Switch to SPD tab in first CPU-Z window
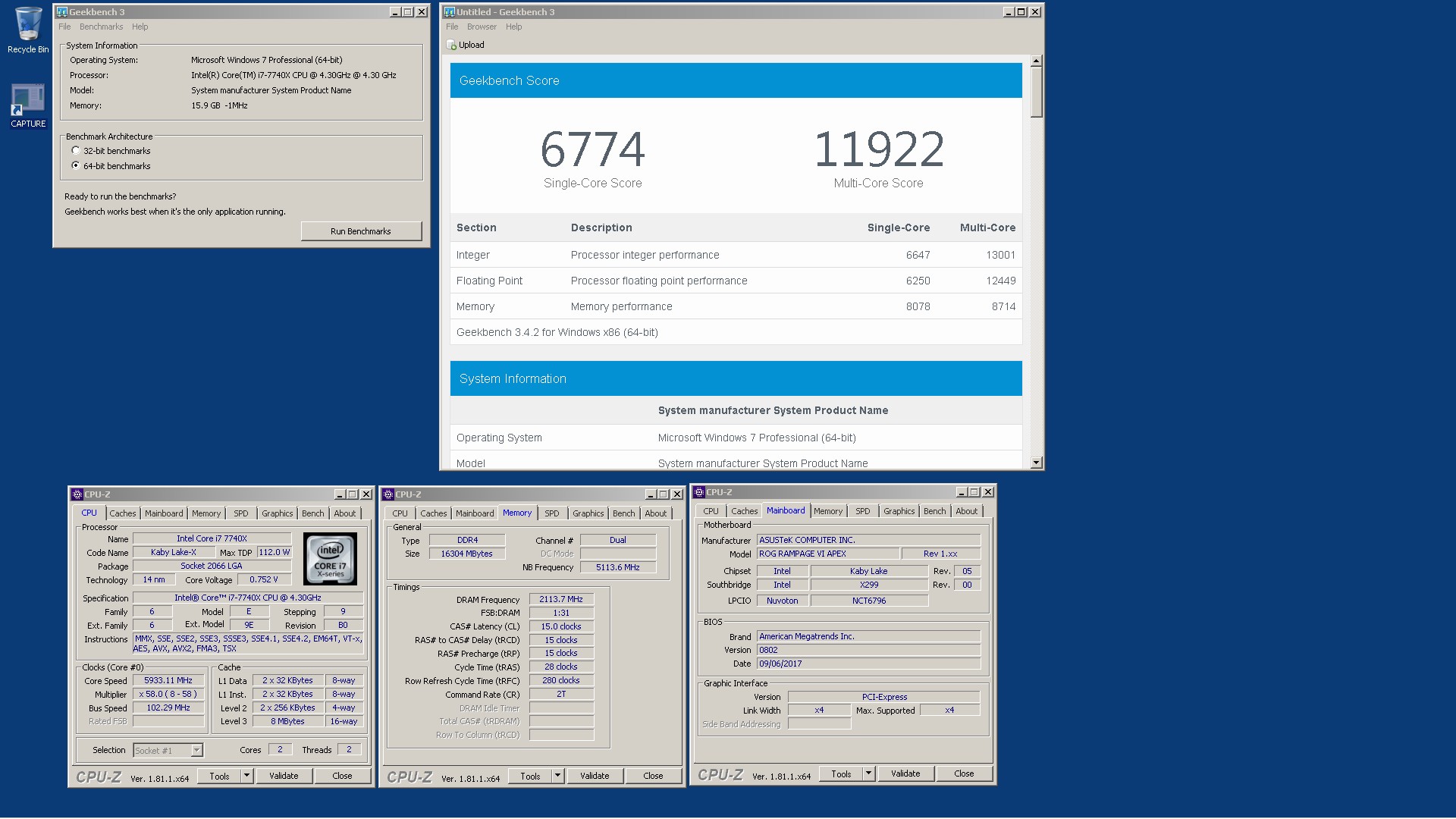1456x819 pixels. click(x=241, y=513)
